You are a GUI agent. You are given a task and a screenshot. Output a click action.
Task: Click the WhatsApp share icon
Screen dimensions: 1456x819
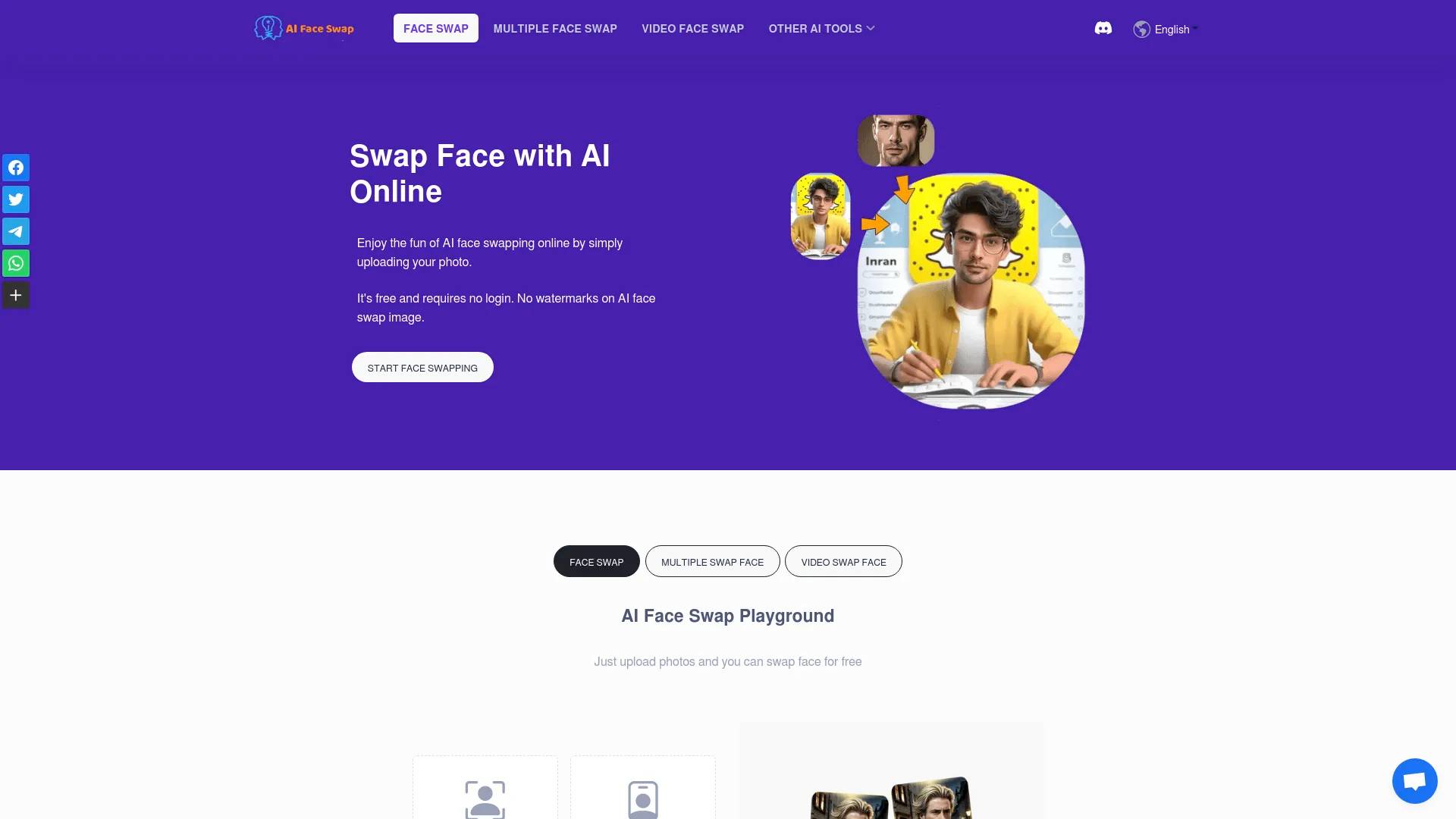pos(15,262)
